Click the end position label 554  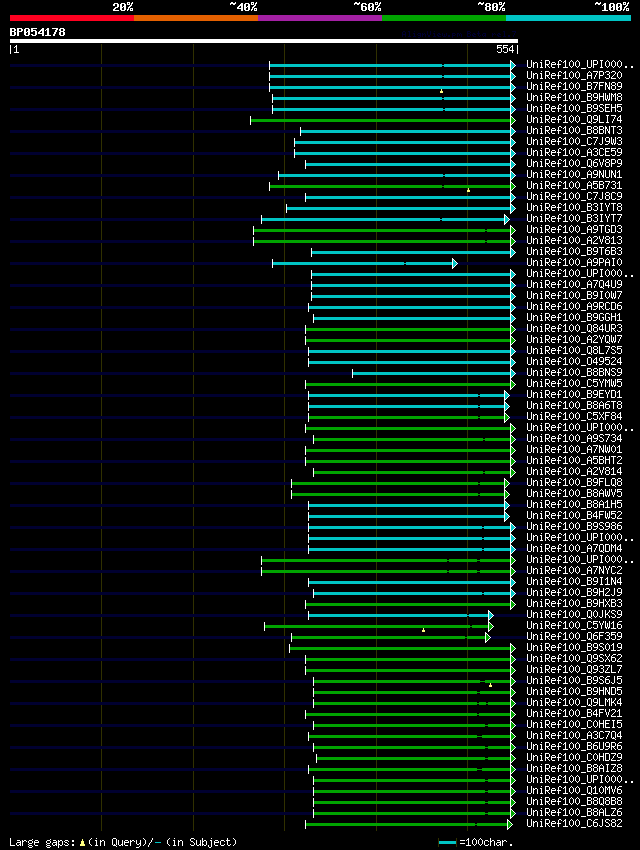click(x=505, y=49)
